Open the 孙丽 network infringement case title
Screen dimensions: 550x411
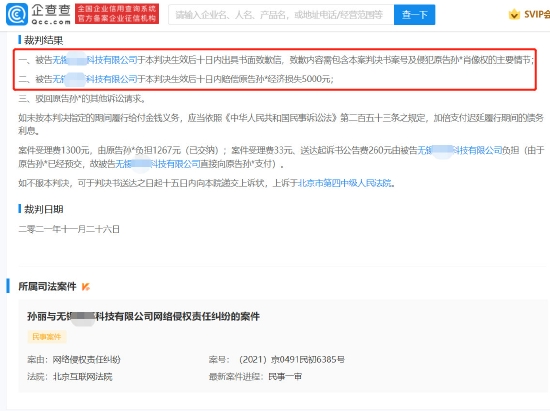(143, 316)
